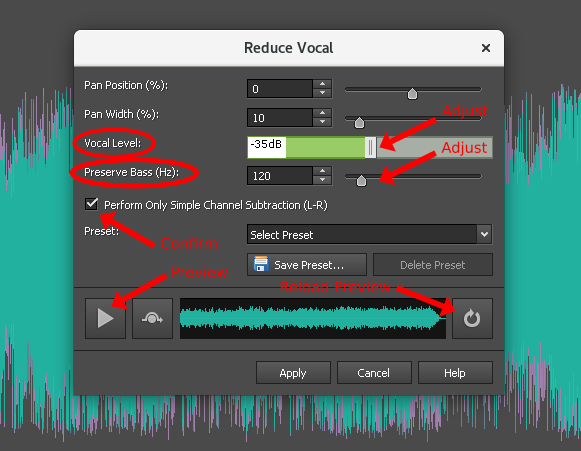Screen dimensions: 581x451
Task: Cancel the Reduce Vocal dialog
Action: tap(374, 373)
